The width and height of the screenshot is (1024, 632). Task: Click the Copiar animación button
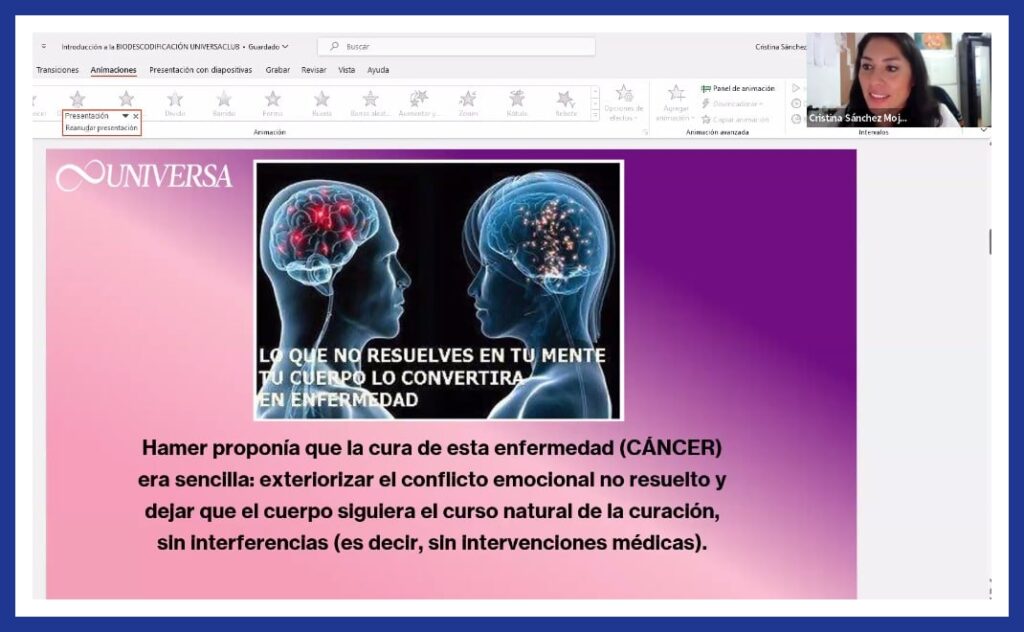click(735, 119)
